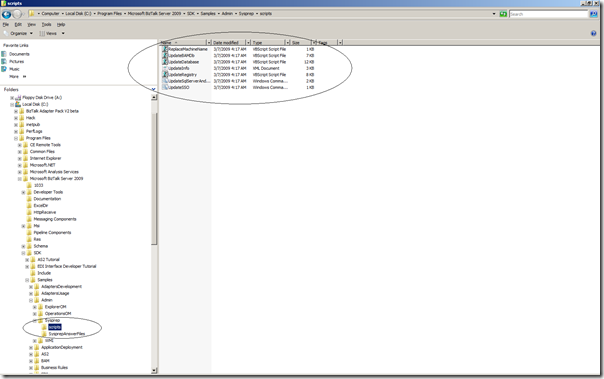
Task: Click the Program Files breadcrumb segment
Action: click(x=109, y=13)
